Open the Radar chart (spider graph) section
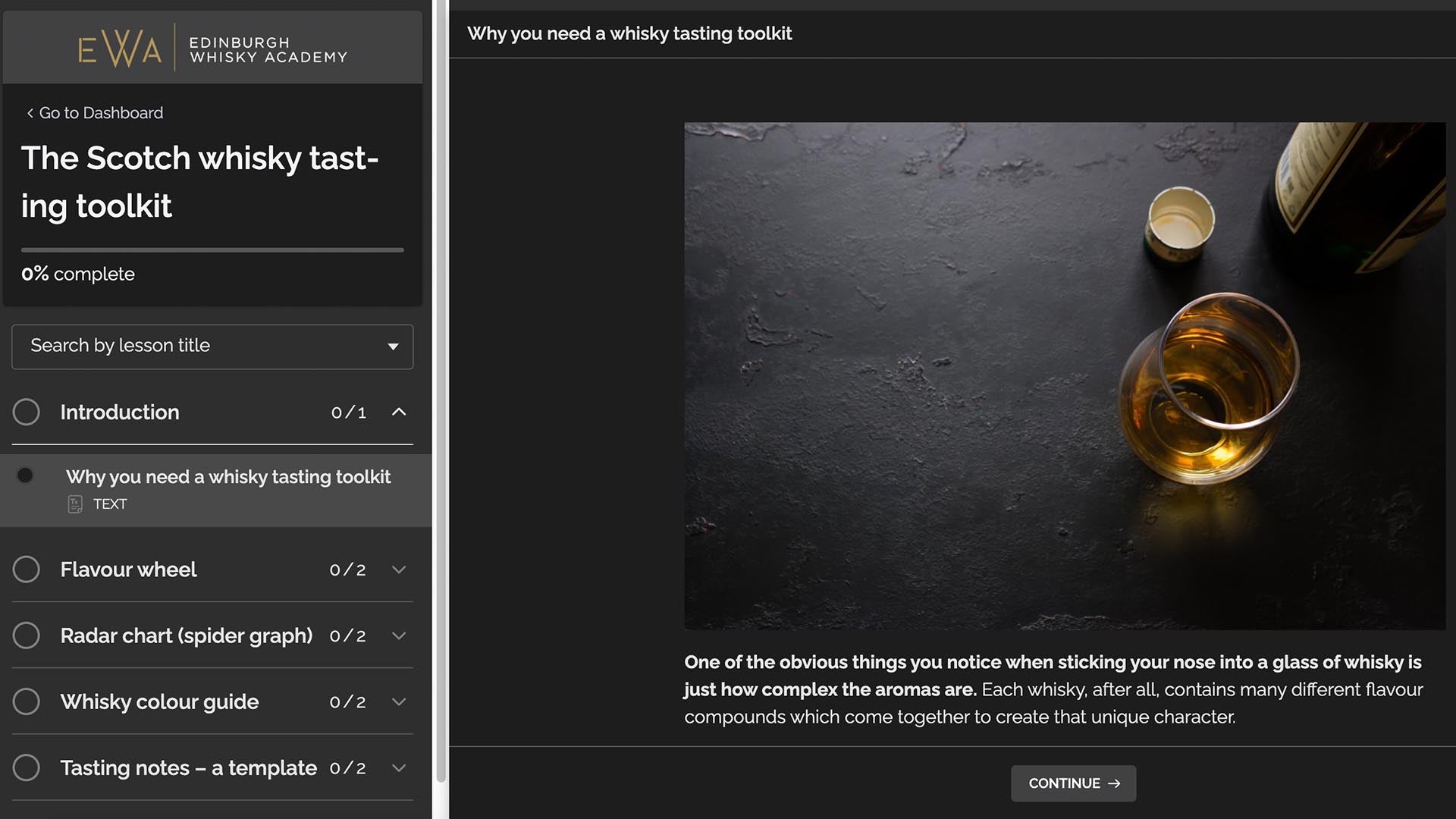Image resolution: width=1456 pixels, height=819 pixels. (186, 635)
